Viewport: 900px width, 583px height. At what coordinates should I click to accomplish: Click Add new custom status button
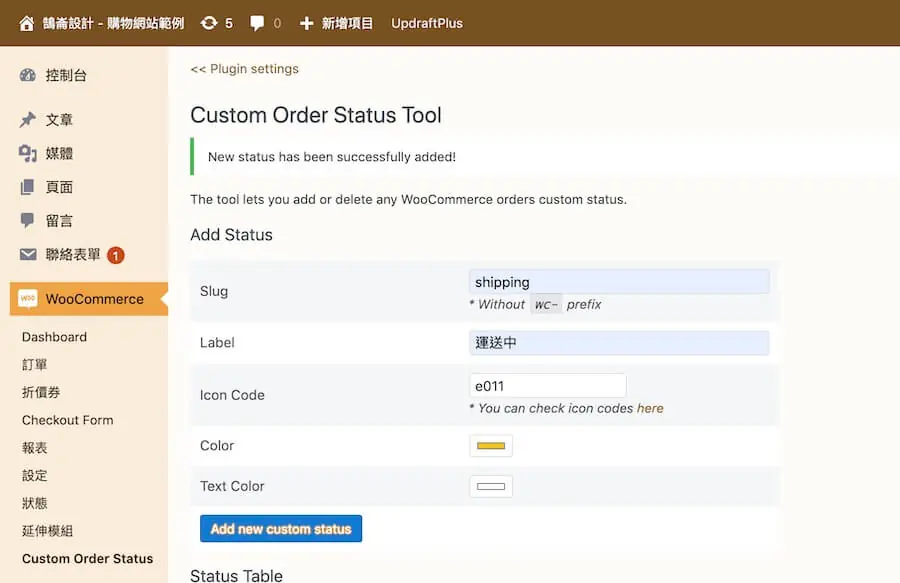click(x=281, y=528)
